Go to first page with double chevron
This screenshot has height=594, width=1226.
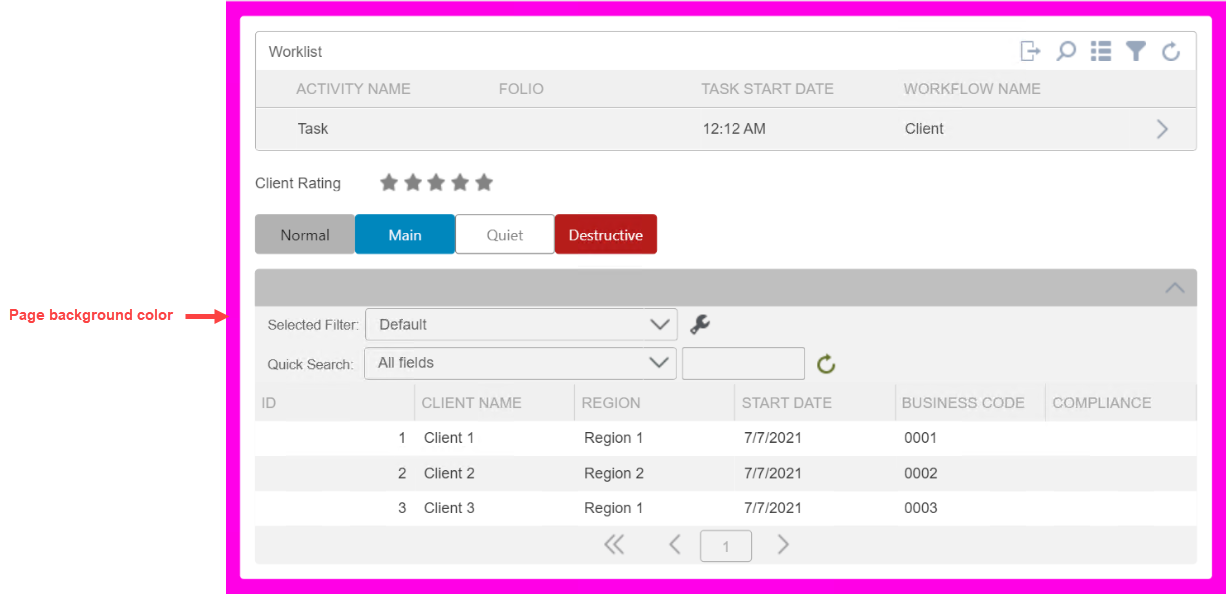click(x=614, y=544)
